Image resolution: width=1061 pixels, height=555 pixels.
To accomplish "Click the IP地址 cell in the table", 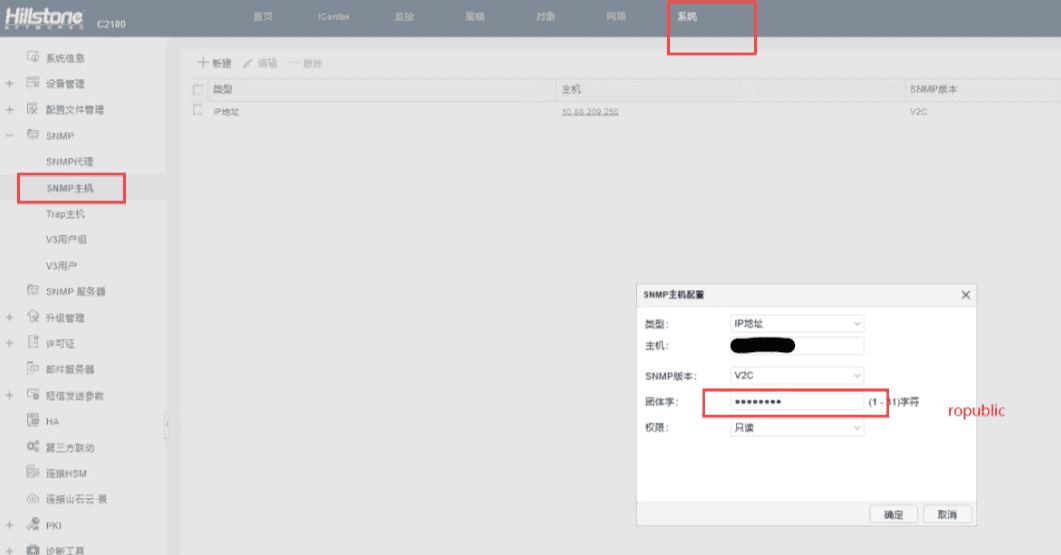I will pyautogui.click(x=226, y=112).
